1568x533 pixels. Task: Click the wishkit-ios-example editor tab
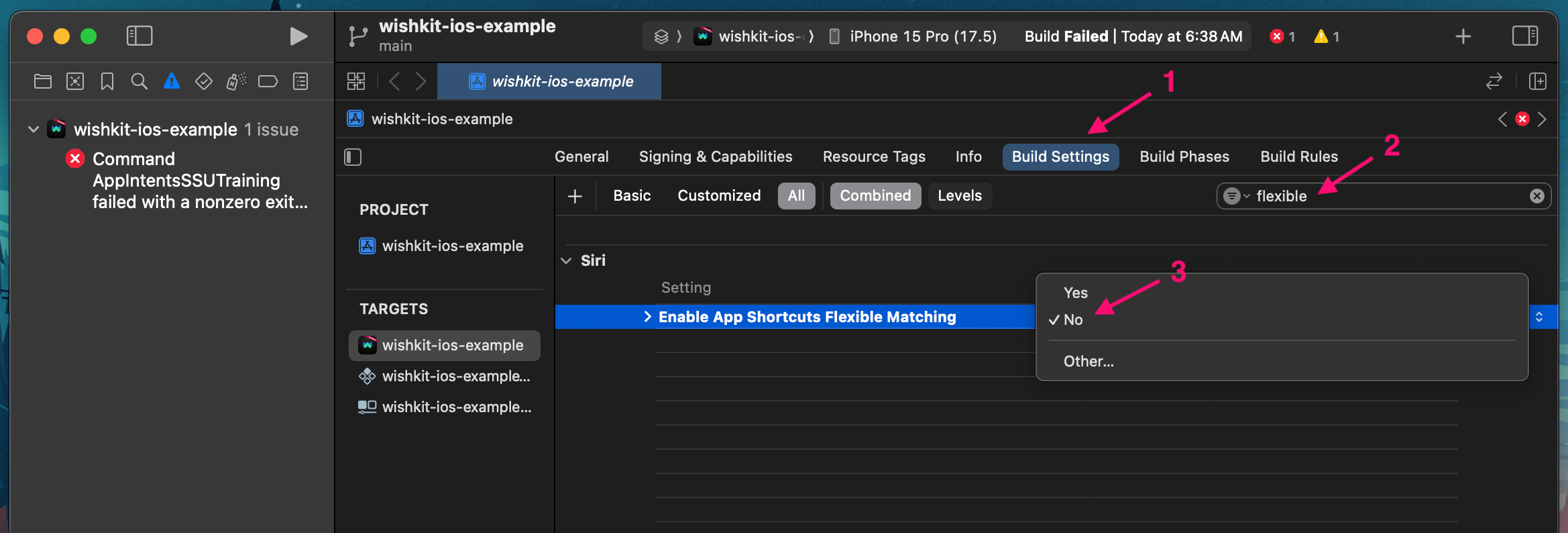tap(549, 81)
